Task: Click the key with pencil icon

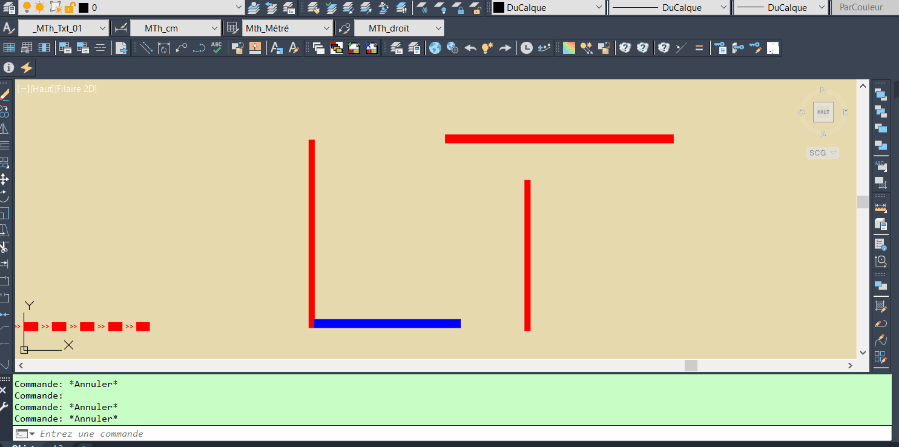Action: pos(755,48)
